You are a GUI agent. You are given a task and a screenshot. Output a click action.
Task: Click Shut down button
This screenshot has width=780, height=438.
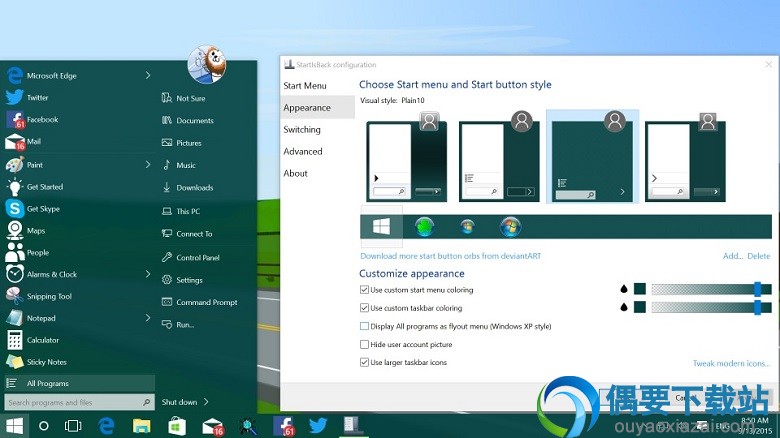click(180, 402)
